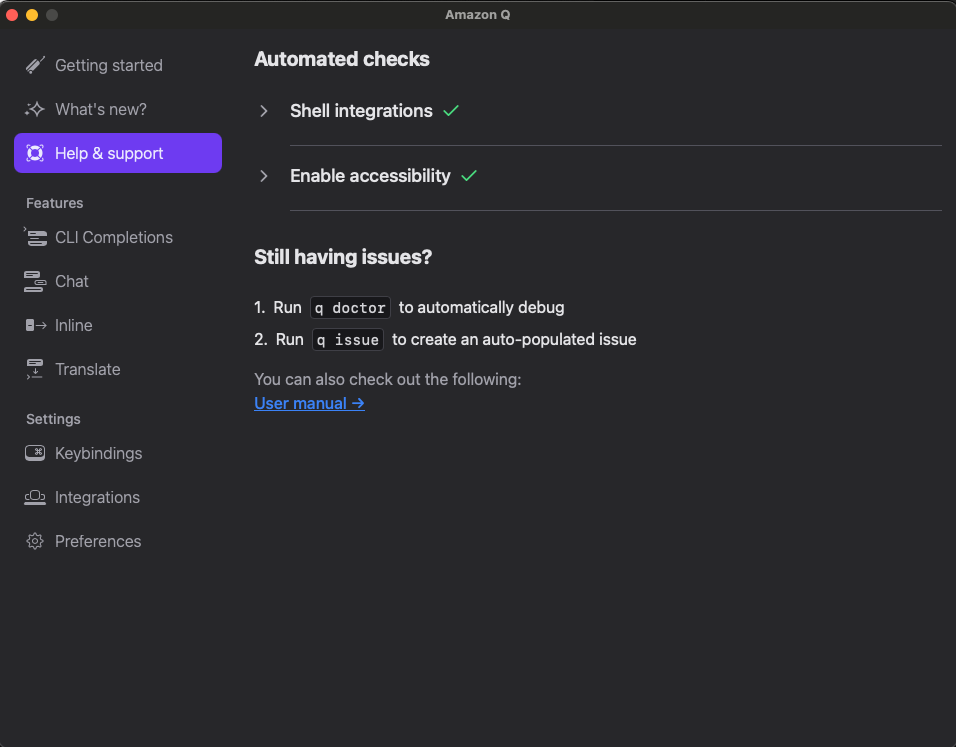
Task: Close the Amazon Q window
Action: pyautogui.click(x=12, y=15)
